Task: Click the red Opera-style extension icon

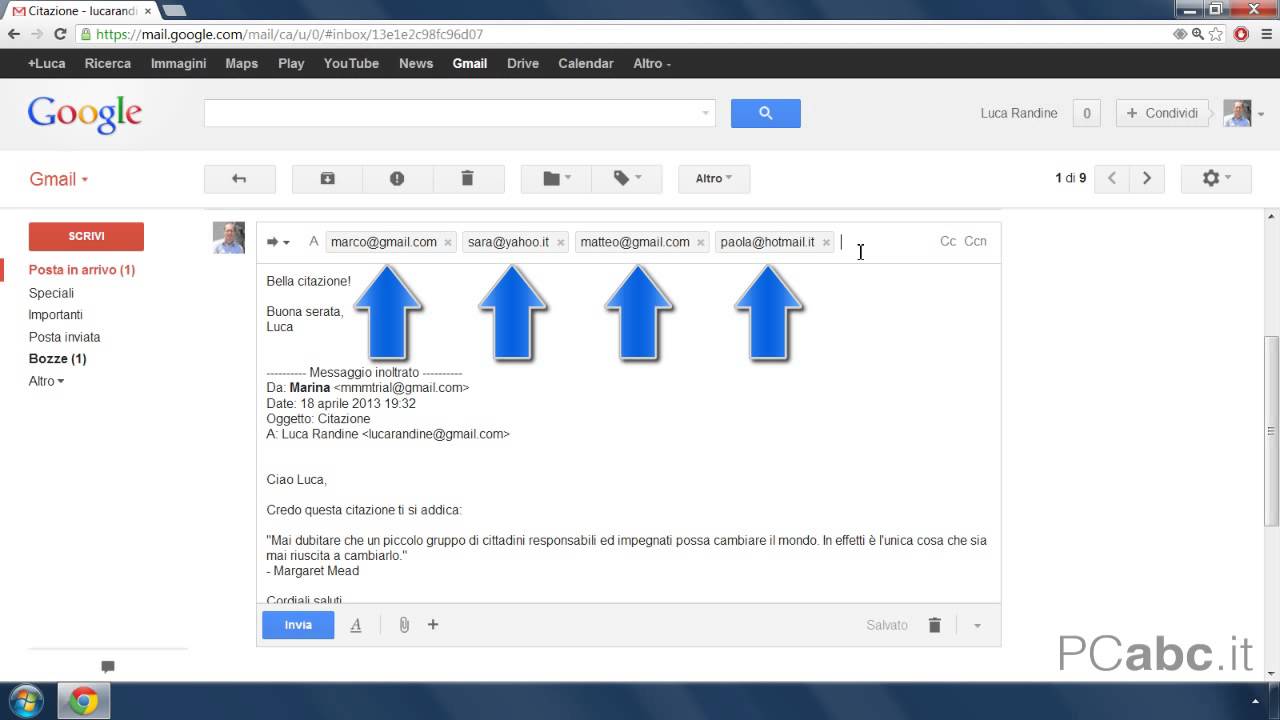Action: coord(1241,34)
